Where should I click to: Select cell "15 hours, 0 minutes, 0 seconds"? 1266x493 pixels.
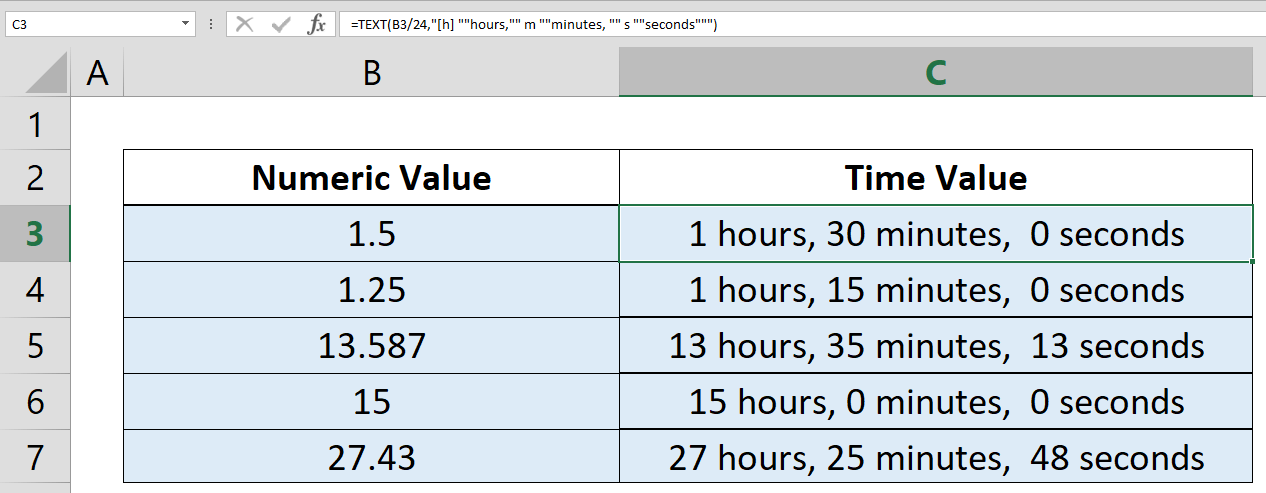[x=936, y=401]
